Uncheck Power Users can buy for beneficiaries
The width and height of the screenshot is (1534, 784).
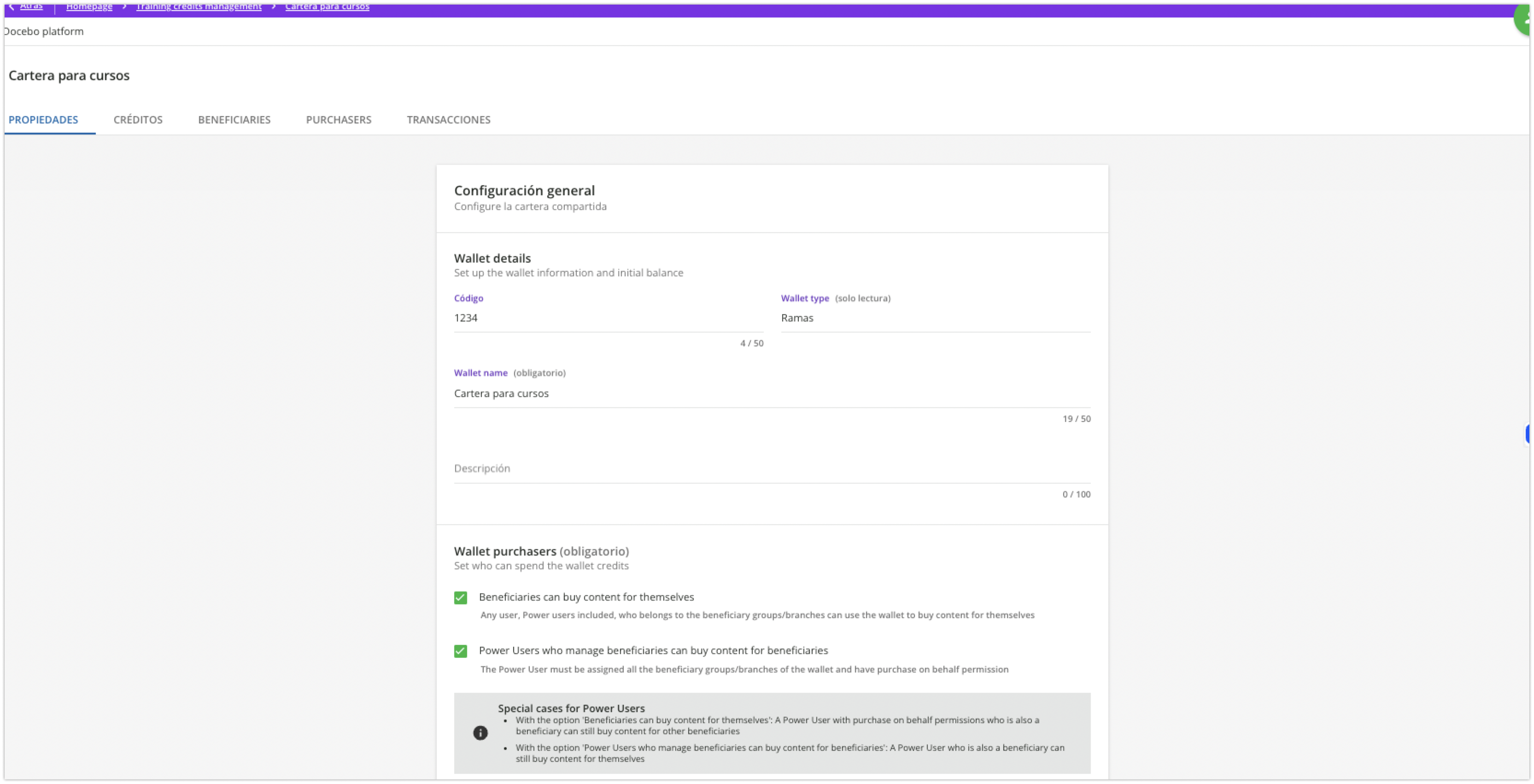(460, 651)
